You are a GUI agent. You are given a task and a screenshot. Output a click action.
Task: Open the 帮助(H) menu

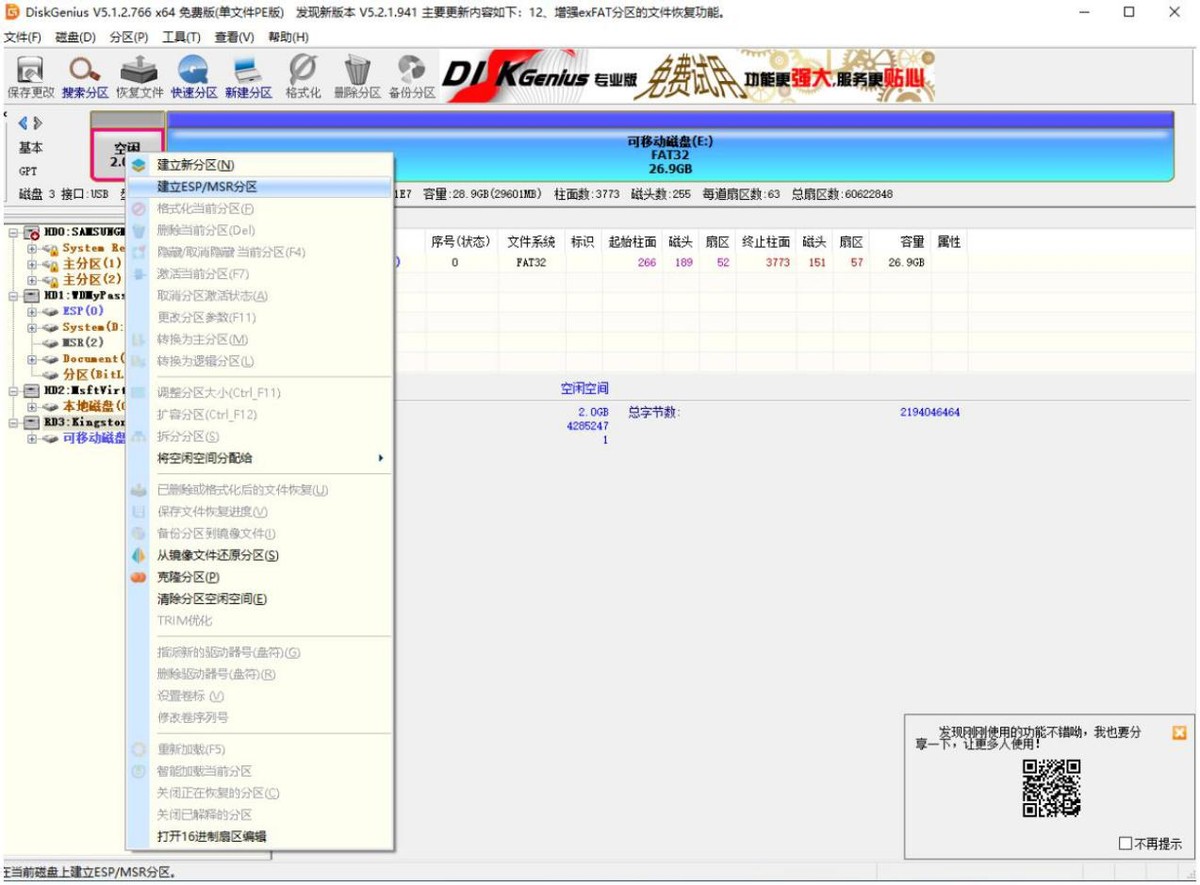click(x=286, y=36)
